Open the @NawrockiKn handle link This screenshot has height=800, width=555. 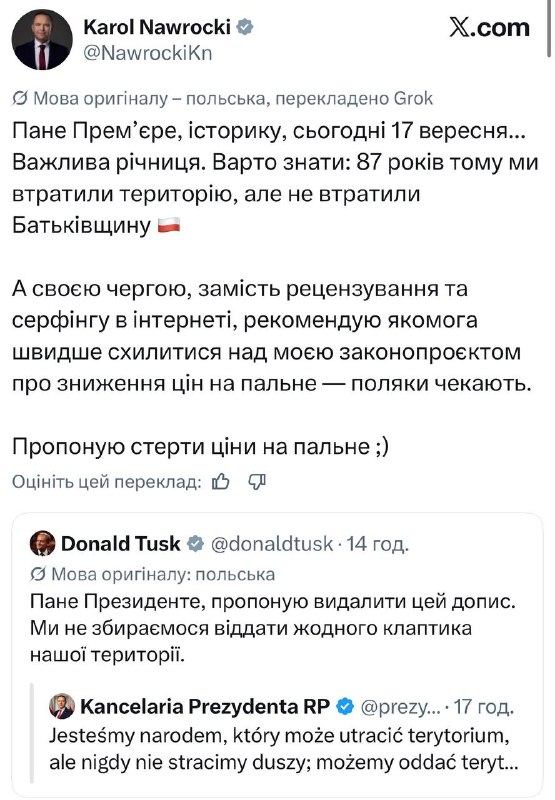147,53
